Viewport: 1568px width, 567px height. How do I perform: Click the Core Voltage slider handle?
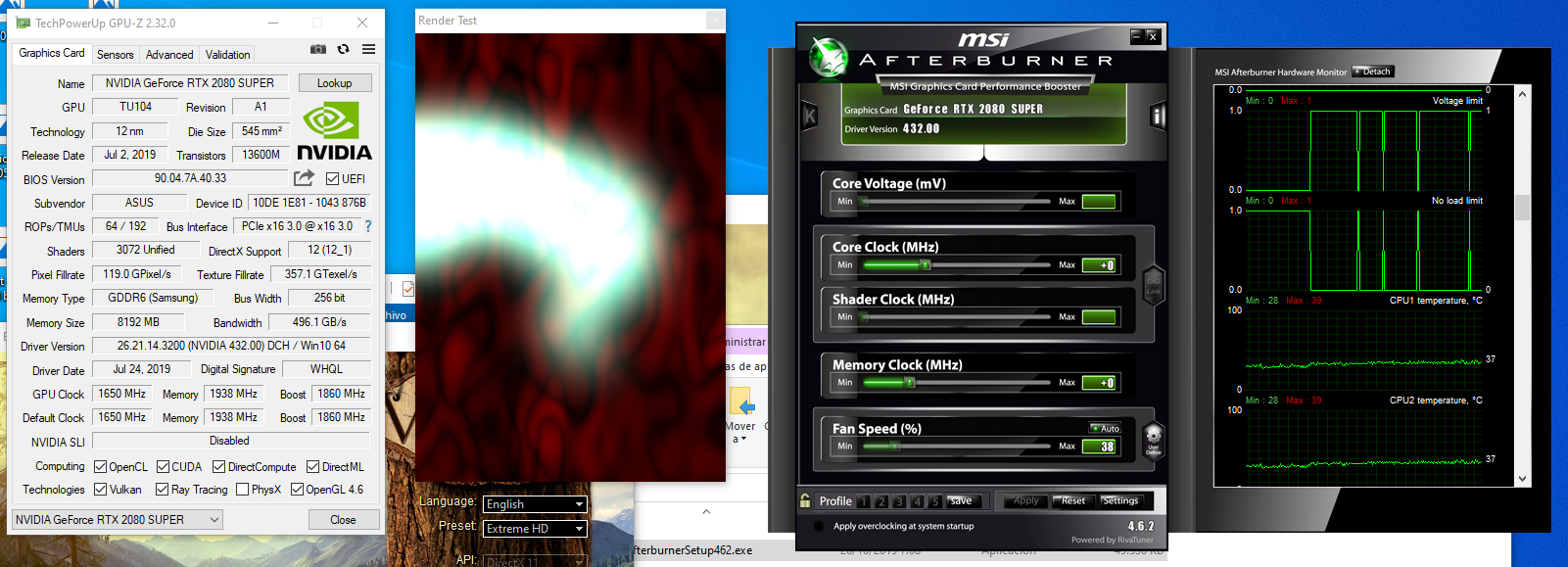point(865,201)
